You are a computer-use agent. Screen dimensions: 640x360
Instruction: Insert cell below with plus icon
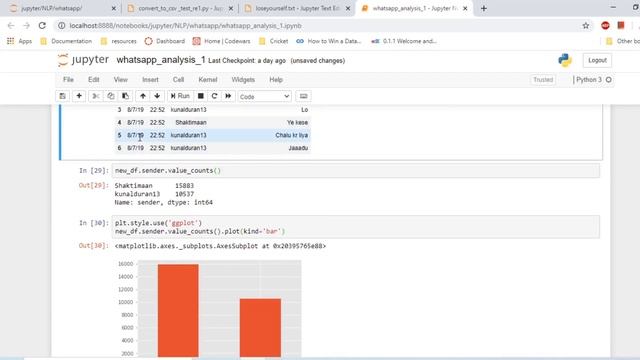(79, 96)
